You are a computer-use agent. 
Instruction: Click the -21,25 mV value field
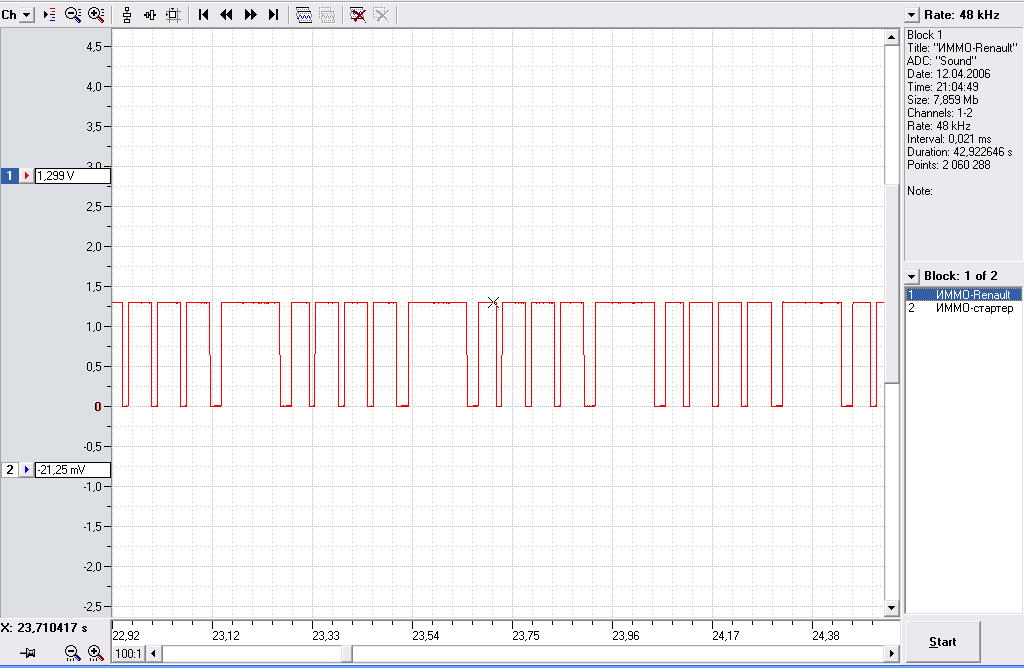(x=72, y=469)
